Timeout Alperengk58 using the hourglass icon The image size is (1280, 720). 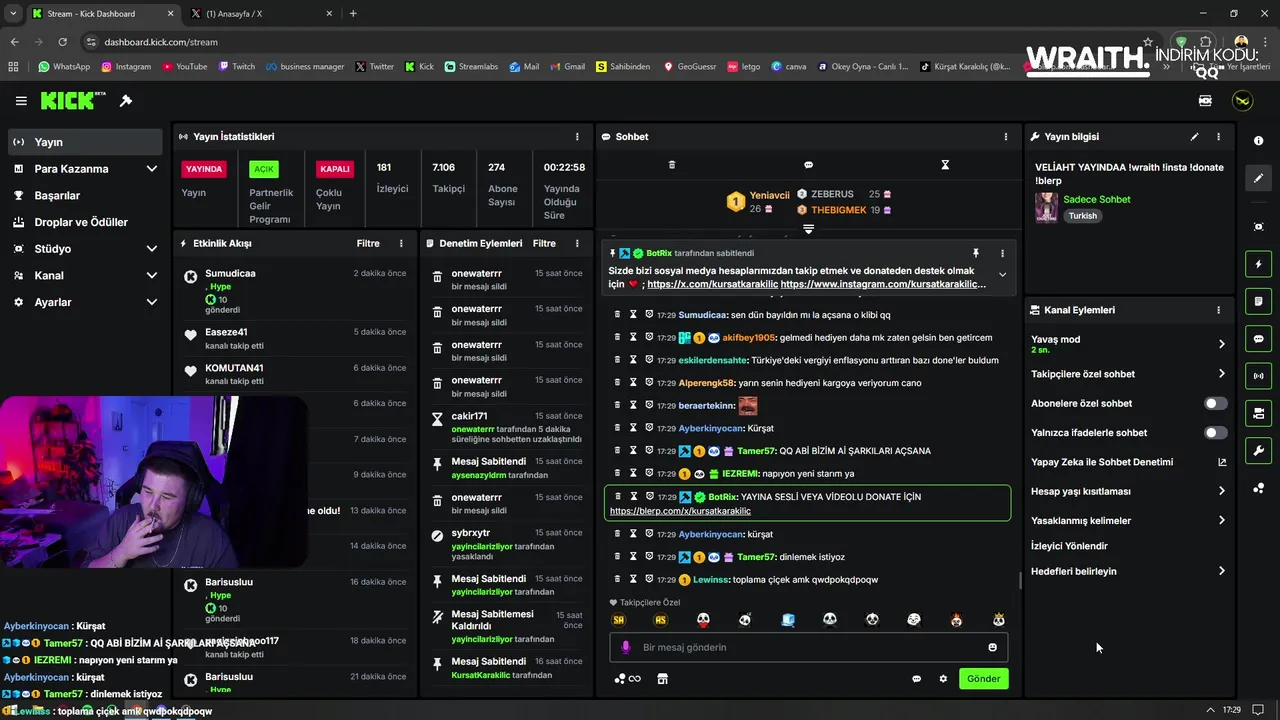point(633,383)
